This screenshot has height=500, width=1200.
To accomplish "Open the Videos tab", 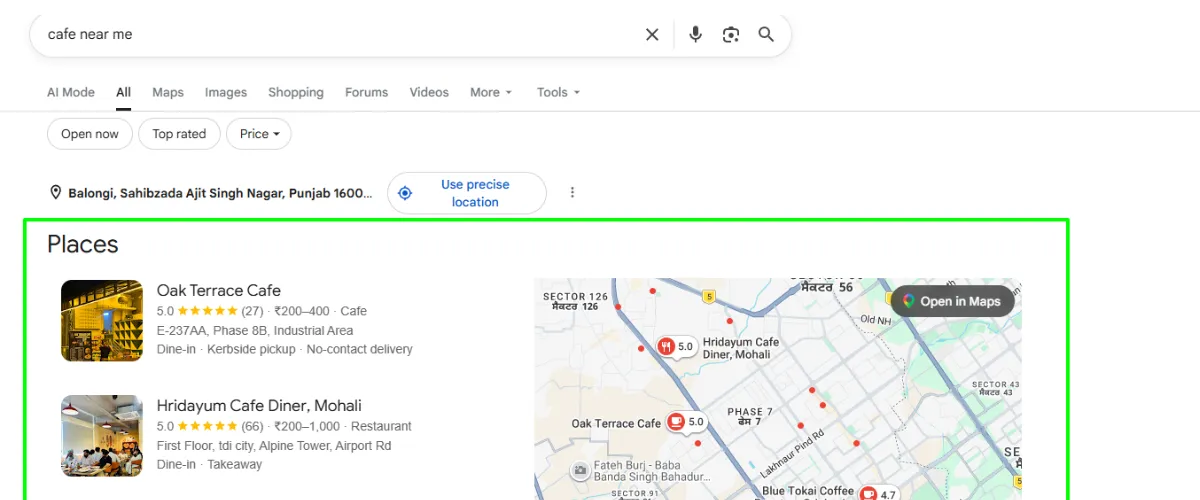I will [429, 92].
